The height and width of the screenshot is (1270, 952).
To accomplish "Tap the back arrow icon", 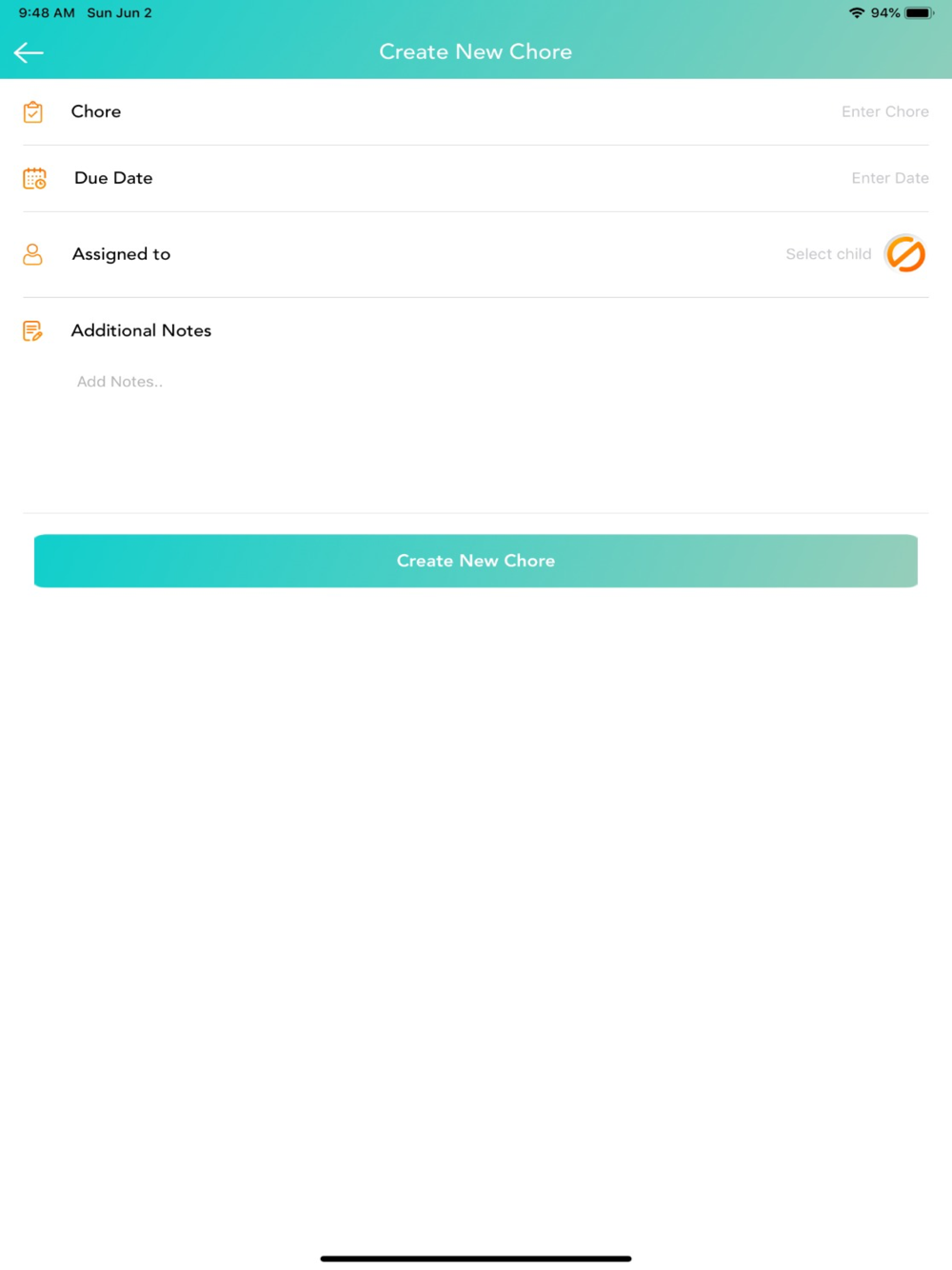I will 29,52.
